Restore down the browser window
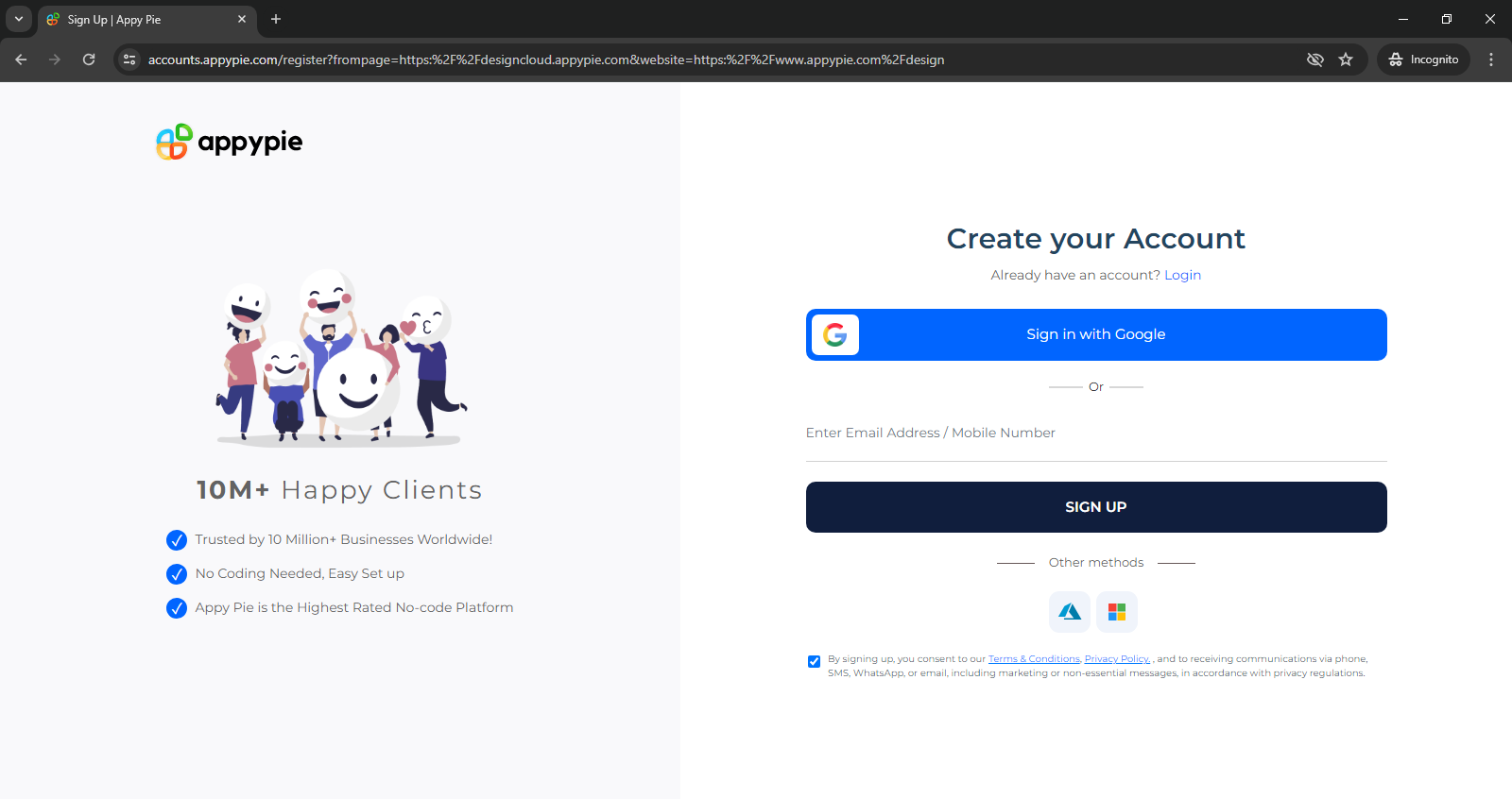 pyautogui.click(x=1447, y=19)
